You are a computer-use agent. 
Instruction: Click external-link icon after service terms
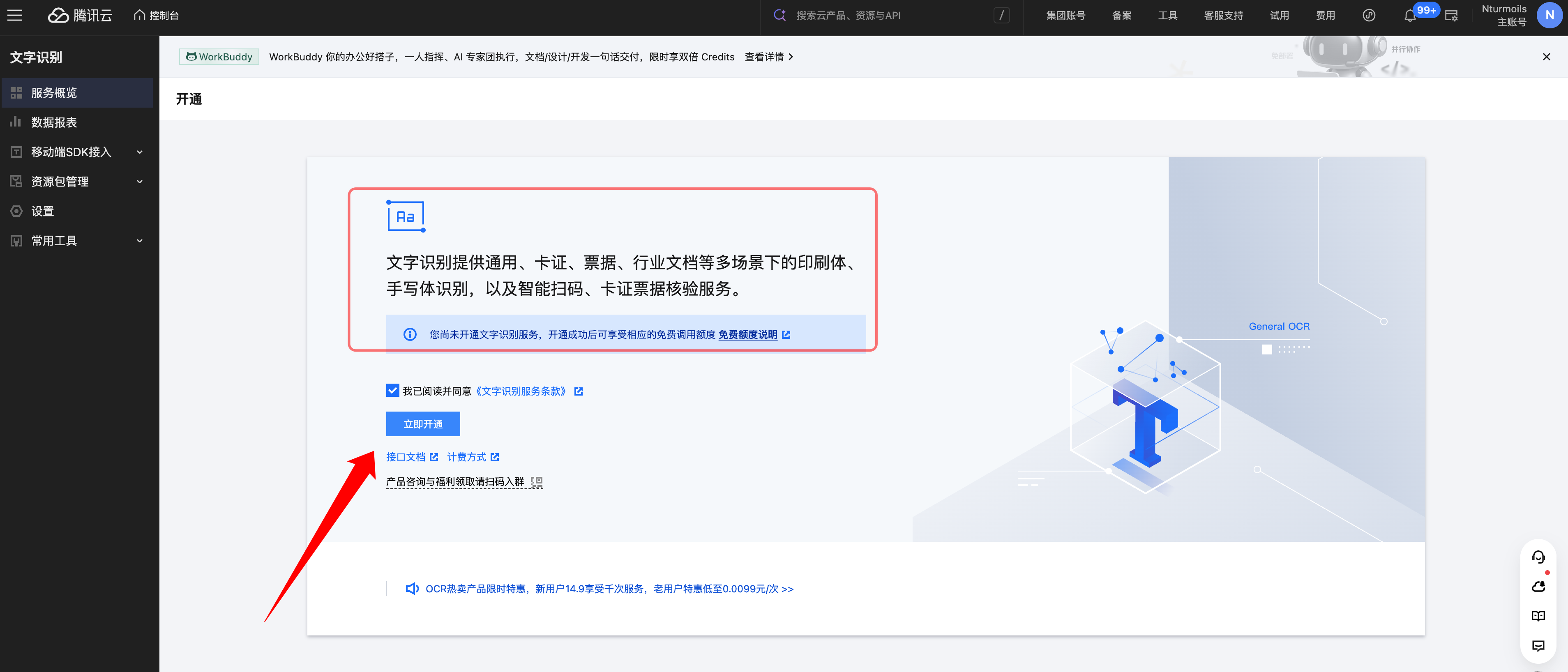click(578, 391)
